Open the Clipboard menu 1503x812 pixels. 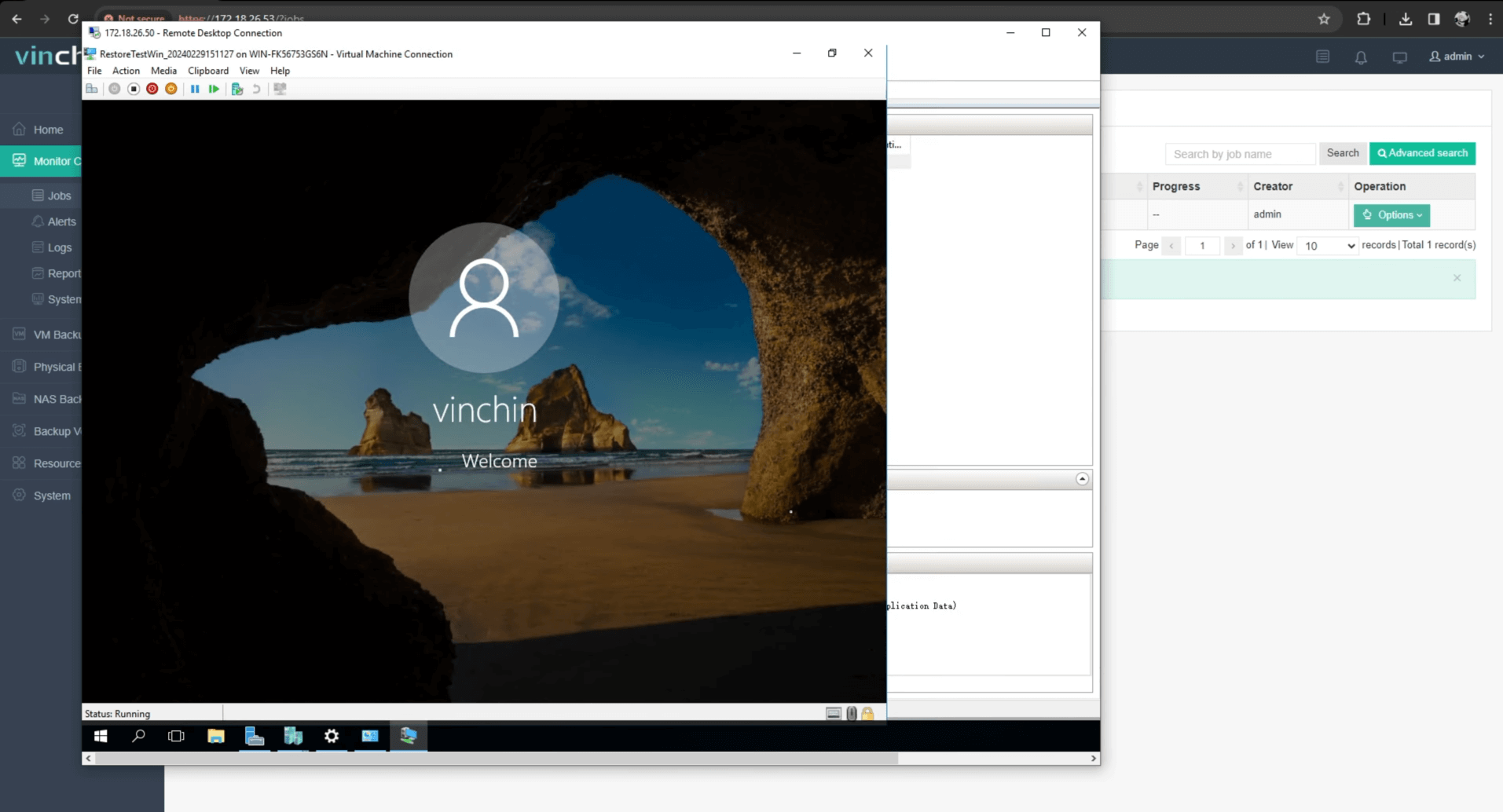tap(208, 71)
